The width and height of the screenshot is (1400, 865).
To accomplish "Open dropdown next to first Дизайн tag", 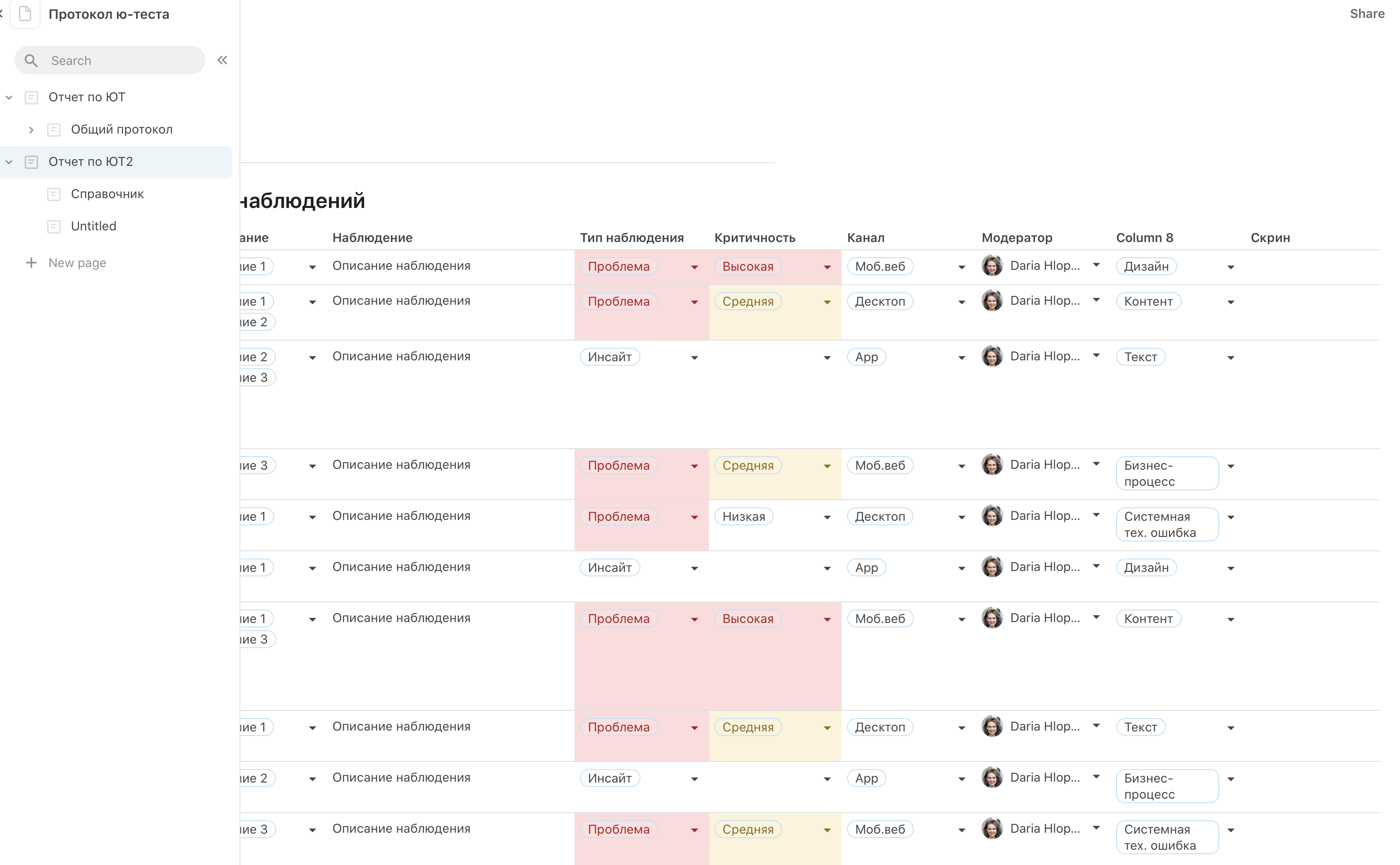I will tap(1230, 267).
